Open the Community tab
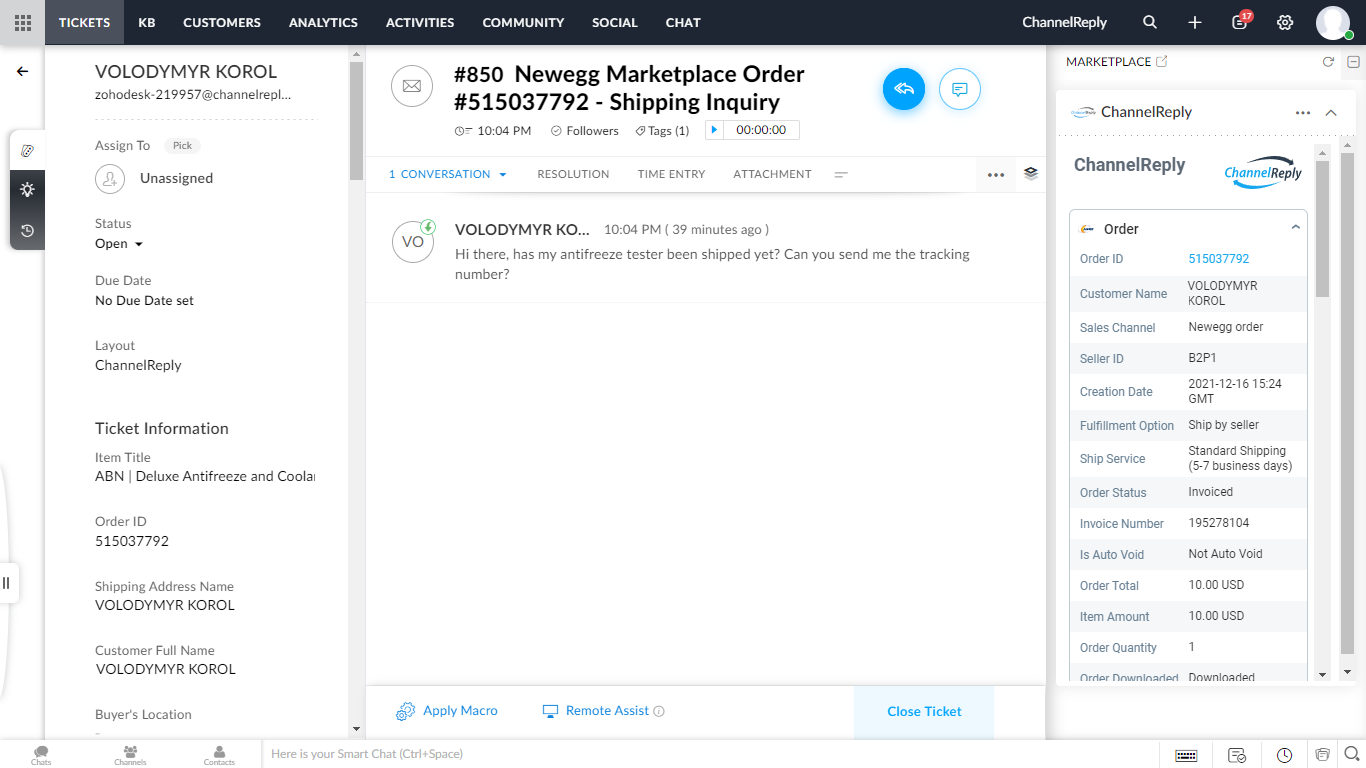 pos(523,22)
